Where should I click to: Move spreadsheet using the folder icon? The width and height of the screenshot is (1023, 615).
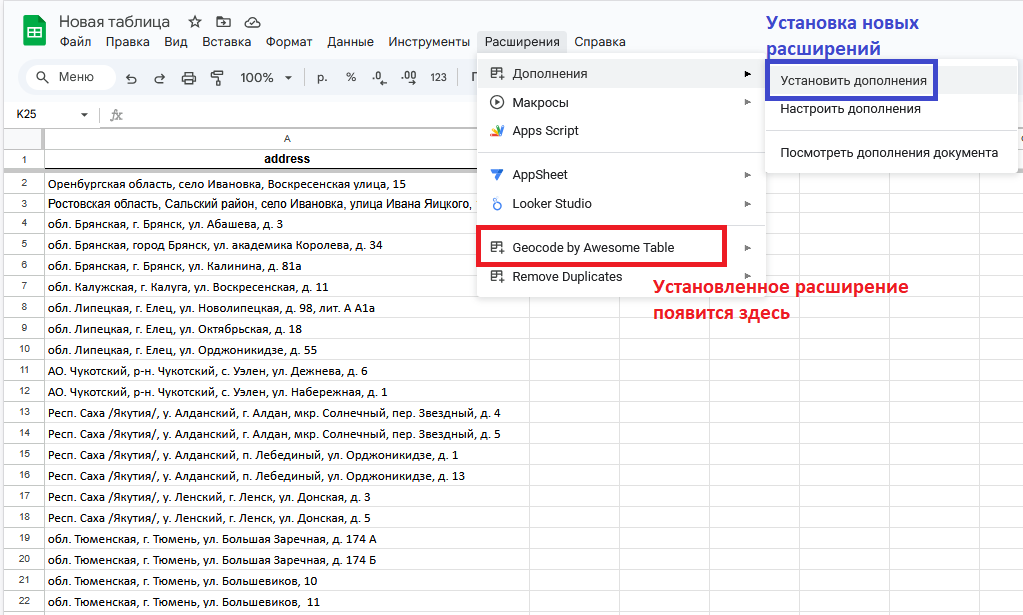tap(222, 20)
